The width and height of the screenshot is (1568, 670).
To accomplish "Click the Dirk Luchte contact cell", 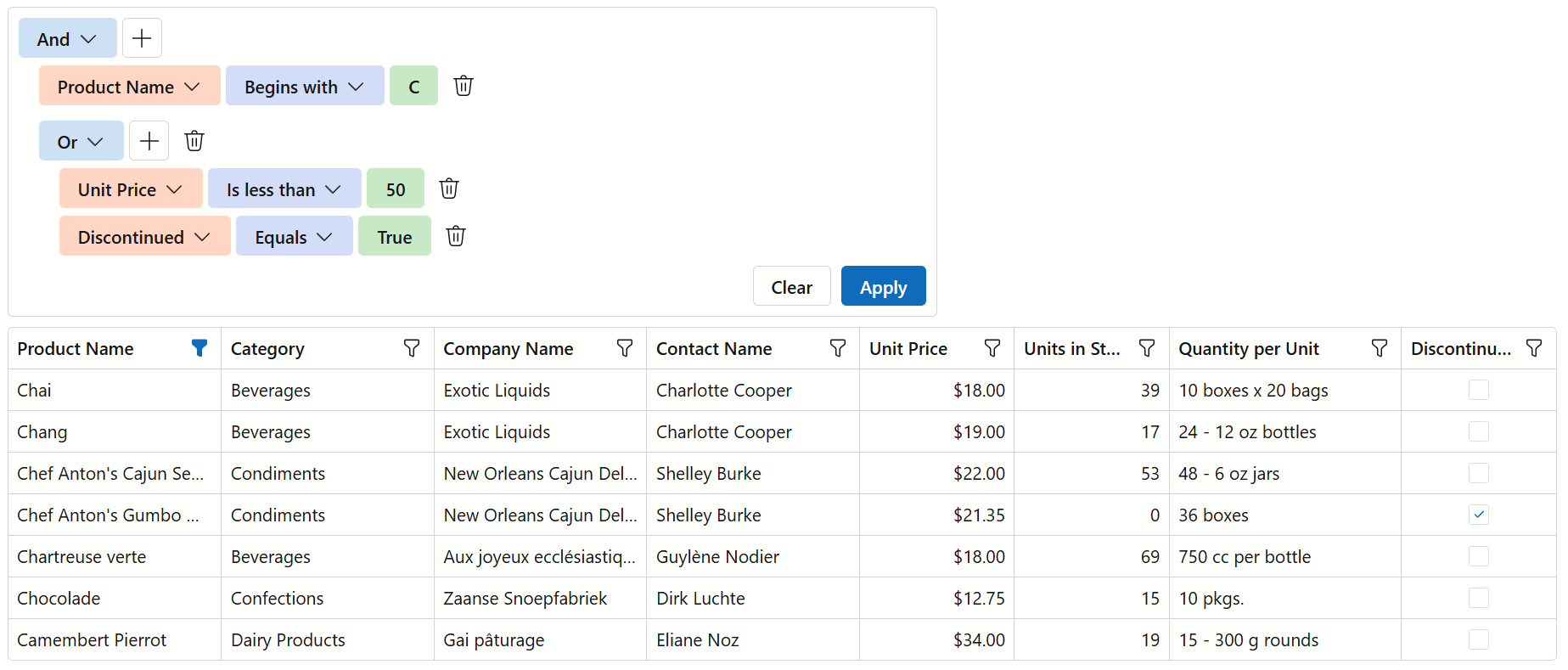I will [x=753, y=598].
